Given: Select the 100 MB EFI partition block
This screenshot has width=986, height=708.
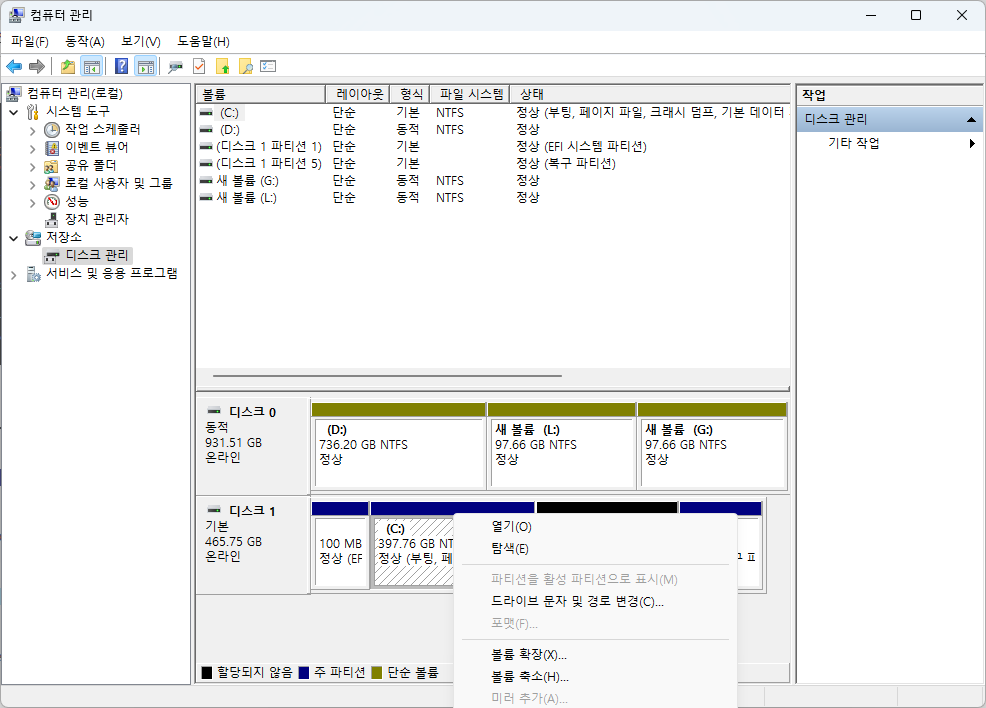Looking at the screenshot, I should [340, 545].
